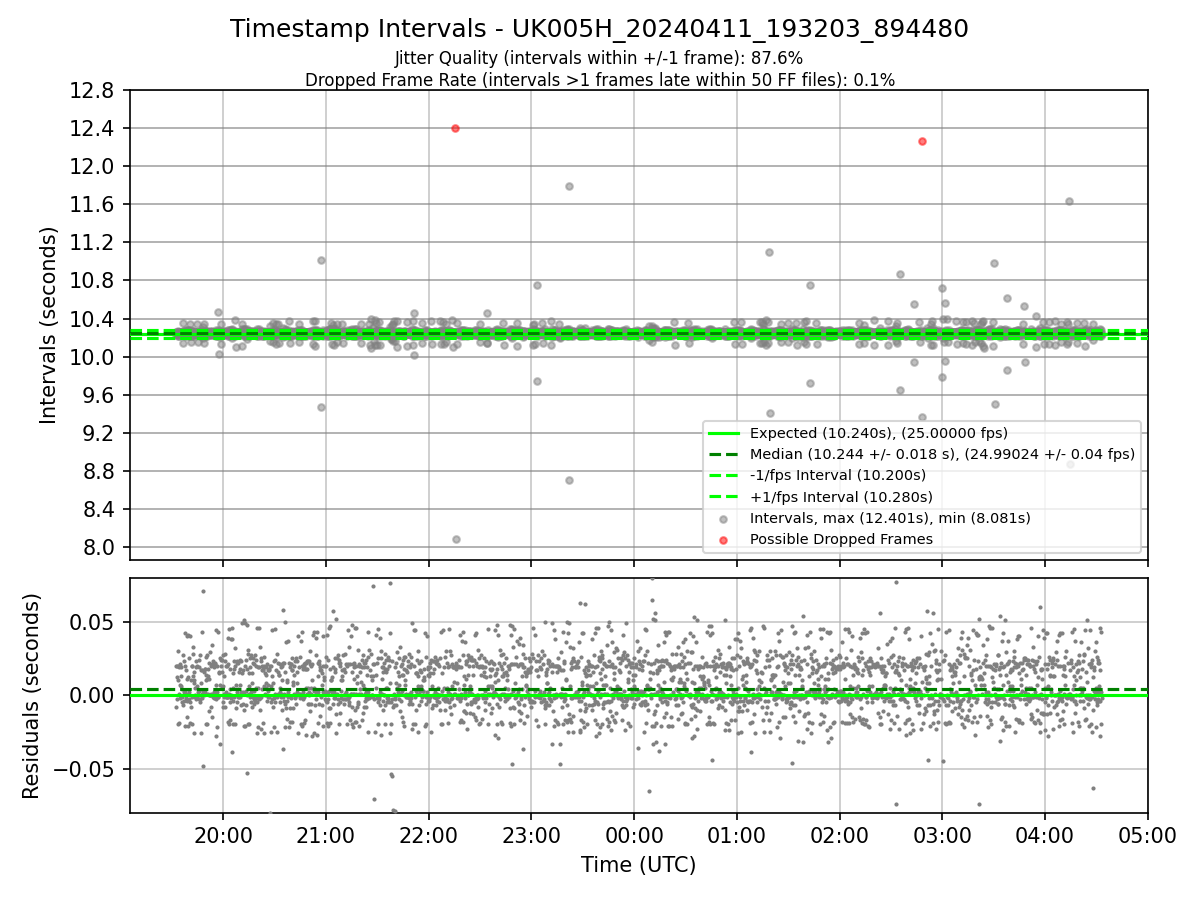This screenshot has height=900, width=1200.
Task: Click the legend entry 'Intervals, max (12.401s), min (8.081s)'
Action: 889,518
